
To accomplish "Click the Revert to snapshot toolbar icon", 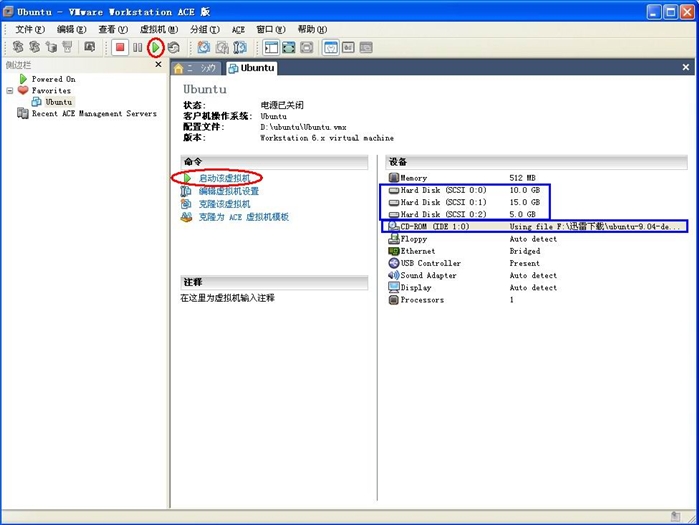I will click(x=222, y=47).
